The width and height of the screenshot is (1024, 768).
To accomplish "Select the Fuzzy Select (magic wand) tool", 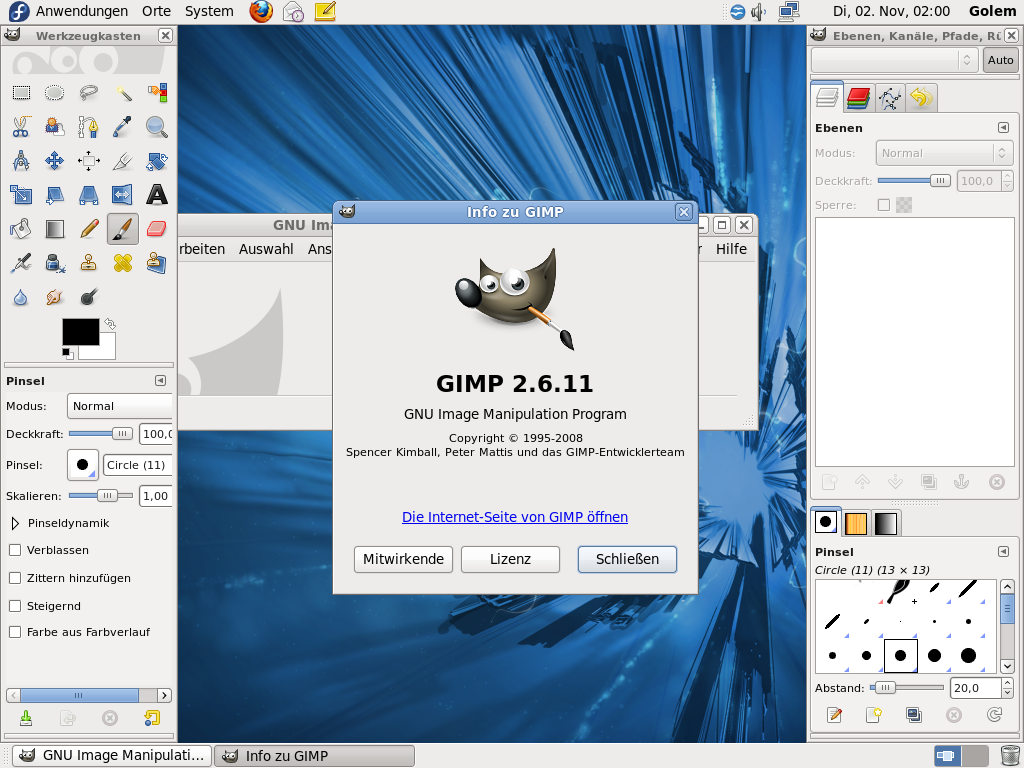I will pyautogui.click(x=123, y=93).
